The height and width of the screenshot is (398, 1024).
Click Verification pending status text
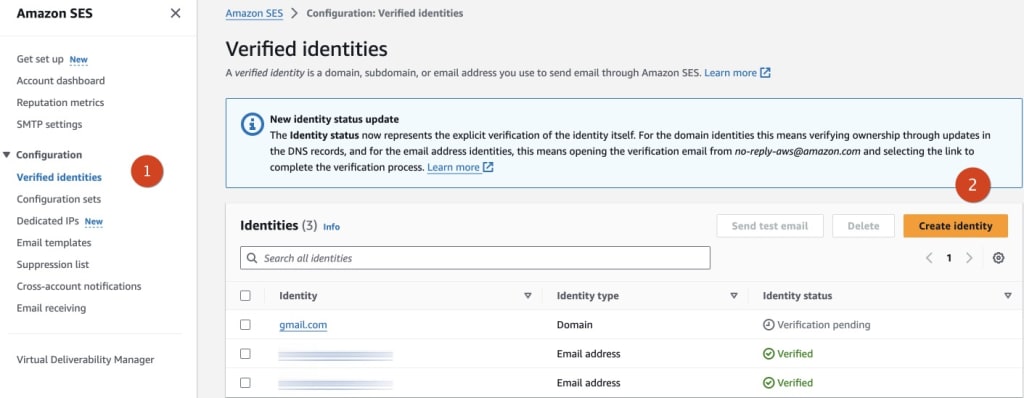pos(824,325)
